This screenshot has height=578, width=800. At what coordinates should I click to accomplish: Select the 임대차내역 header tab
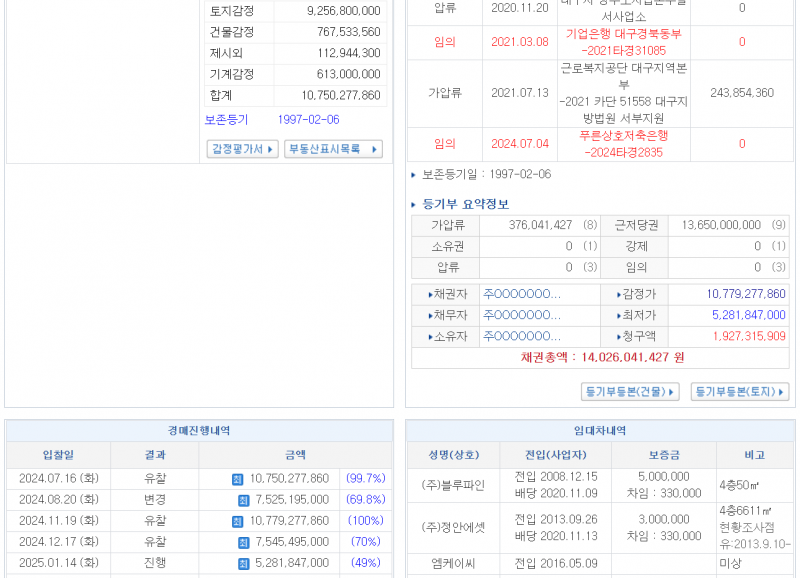[x=598, y=430]
